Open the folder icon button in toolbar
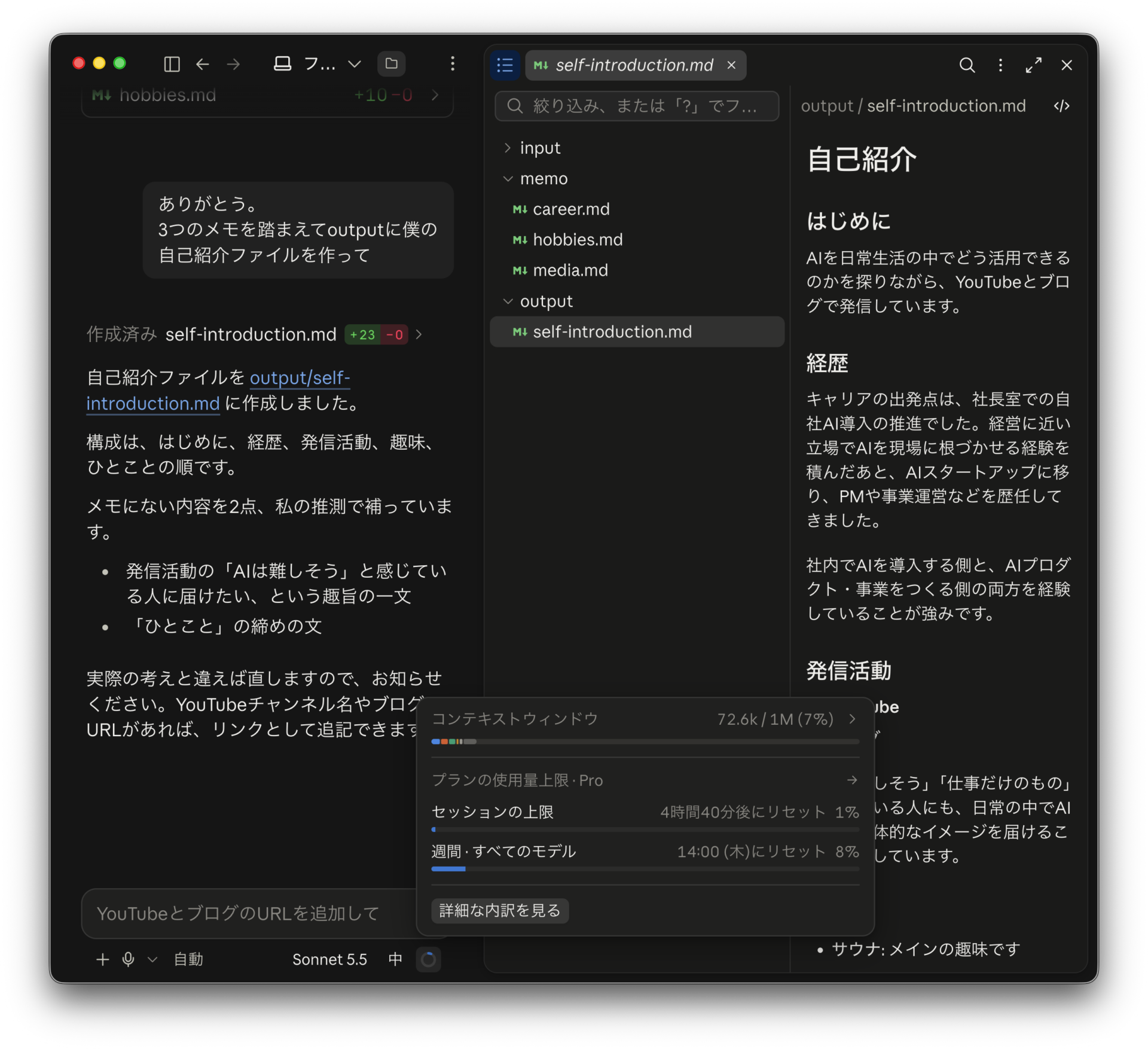Screen dimensions: 1148x1049 [392, 64]
